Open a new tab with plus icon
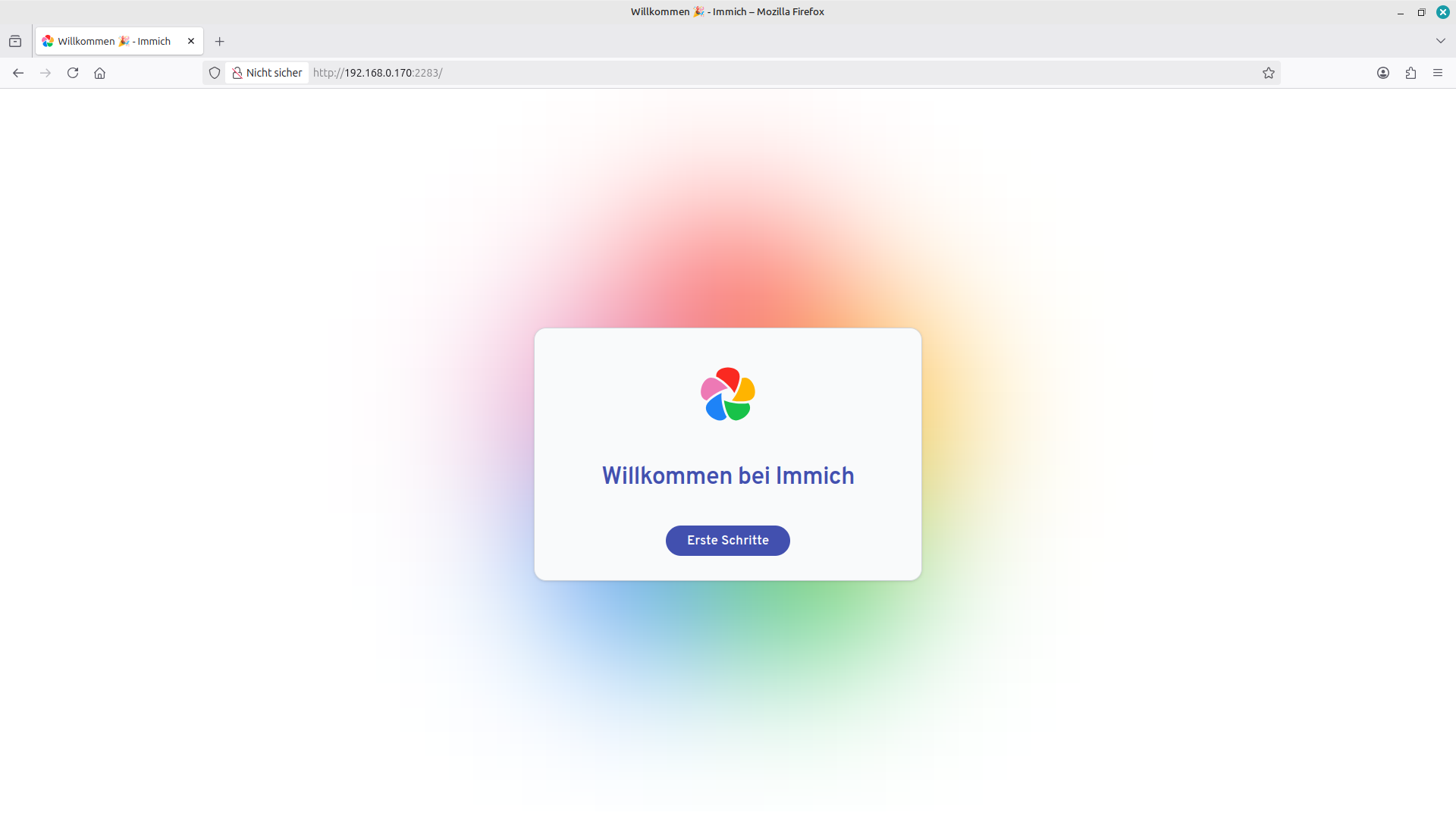The image size is (1456, 819). 220,41
